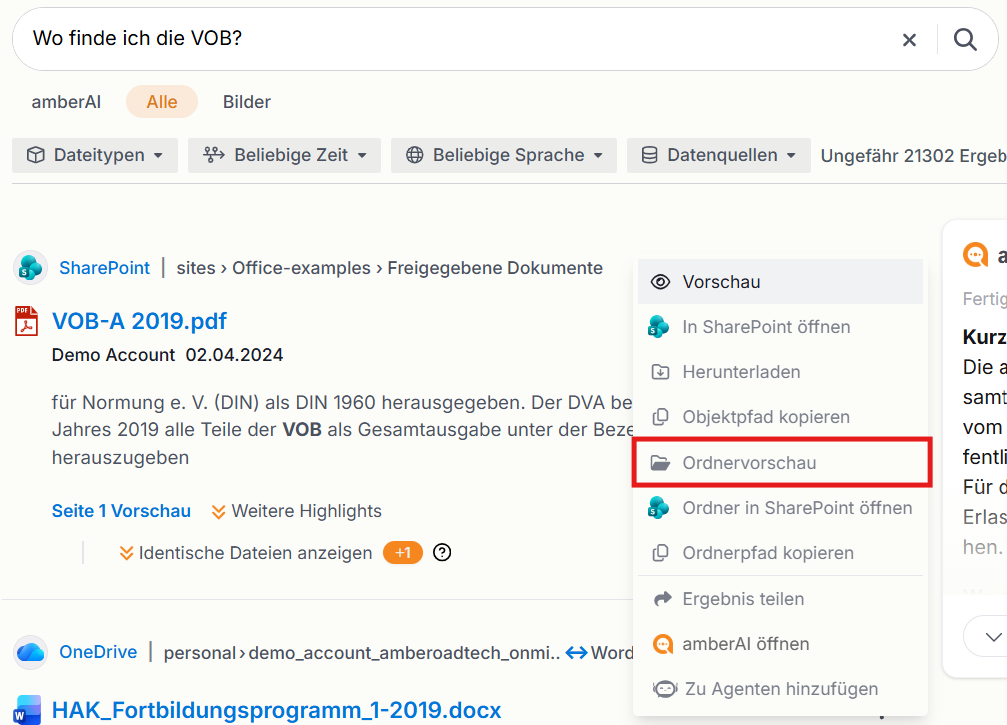Click the OneDrive cloud icon
Viewport: 1007px width, 725px height.
point(30,652)
